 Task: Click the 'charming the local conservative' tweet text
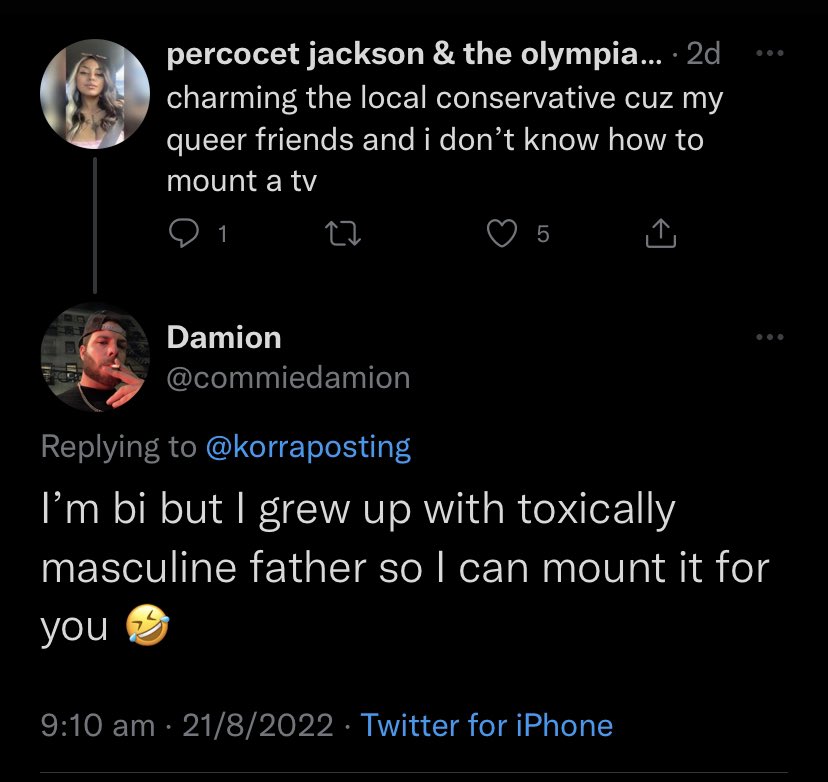445,139
